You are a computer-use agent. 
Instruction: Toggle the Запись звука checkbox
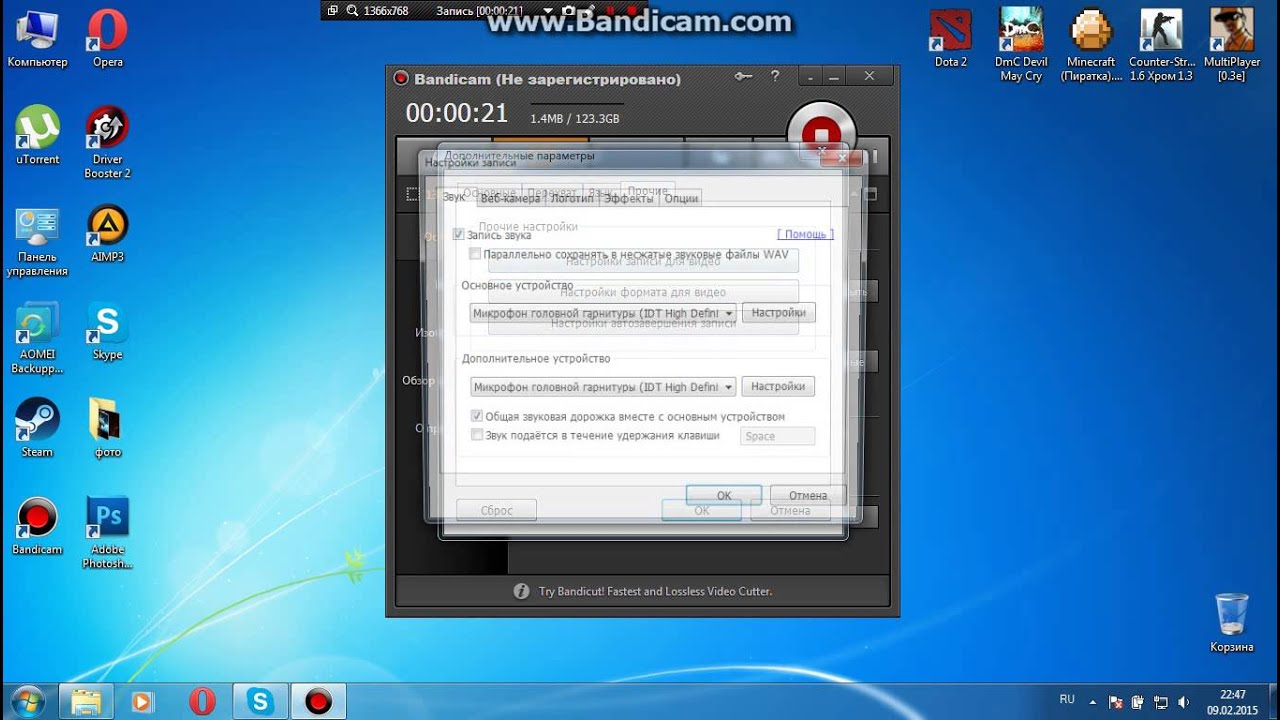[x=458, y=235]
